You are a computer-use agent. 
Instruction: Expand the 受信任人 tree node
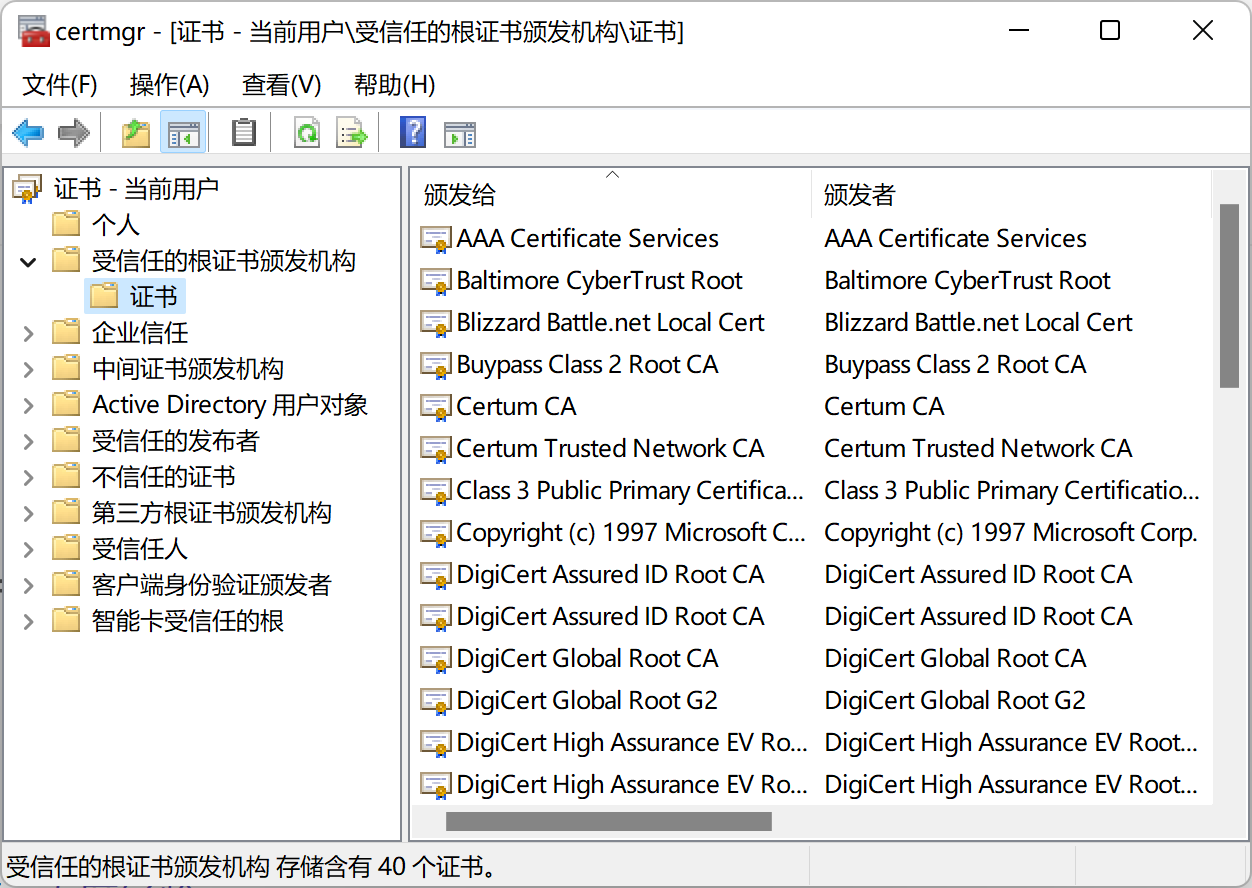click(28, 549)
